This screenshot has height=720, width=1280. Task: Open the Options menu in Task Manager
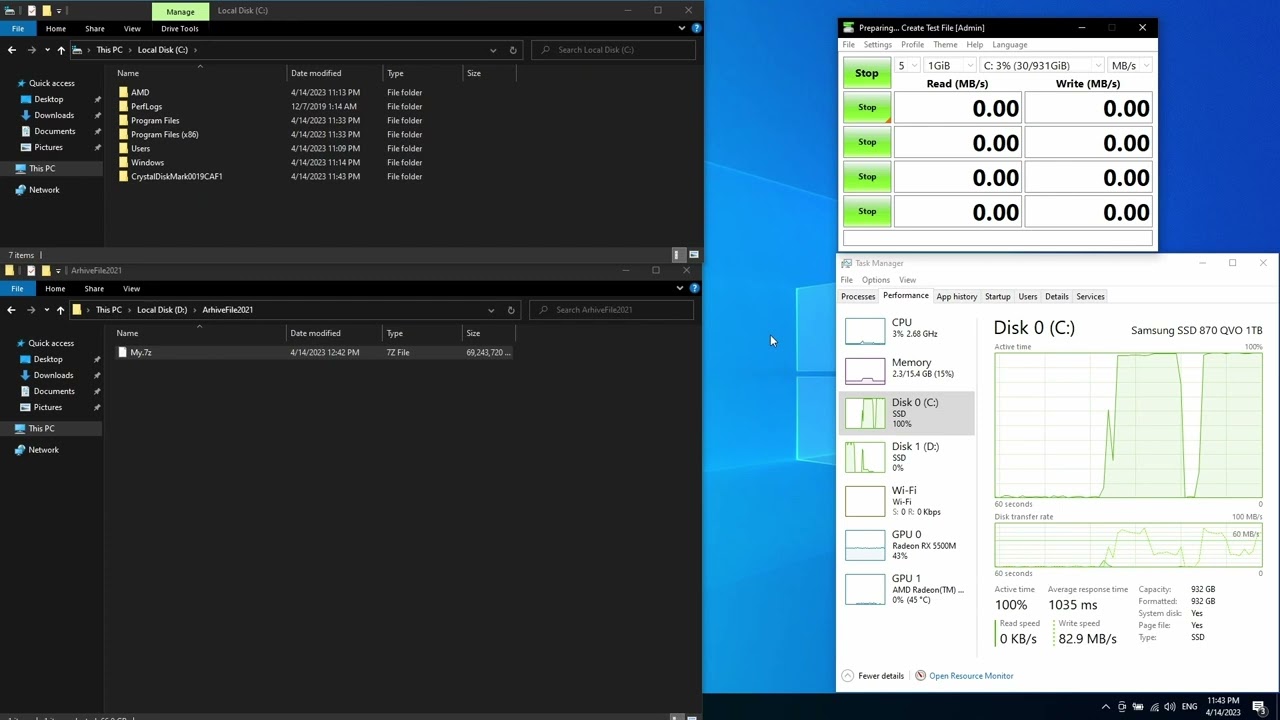coord(875,280)
